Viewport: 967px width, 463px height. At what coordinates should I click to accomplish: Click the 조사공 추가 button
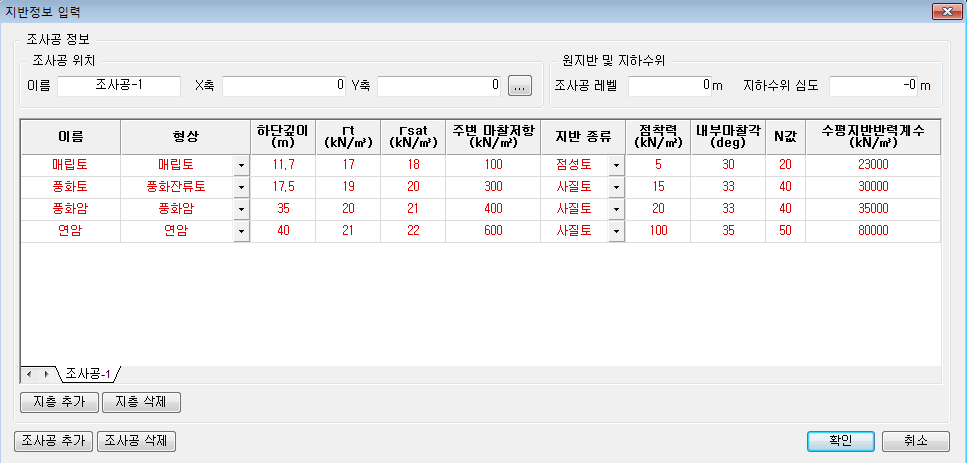[x=54, y=441]
